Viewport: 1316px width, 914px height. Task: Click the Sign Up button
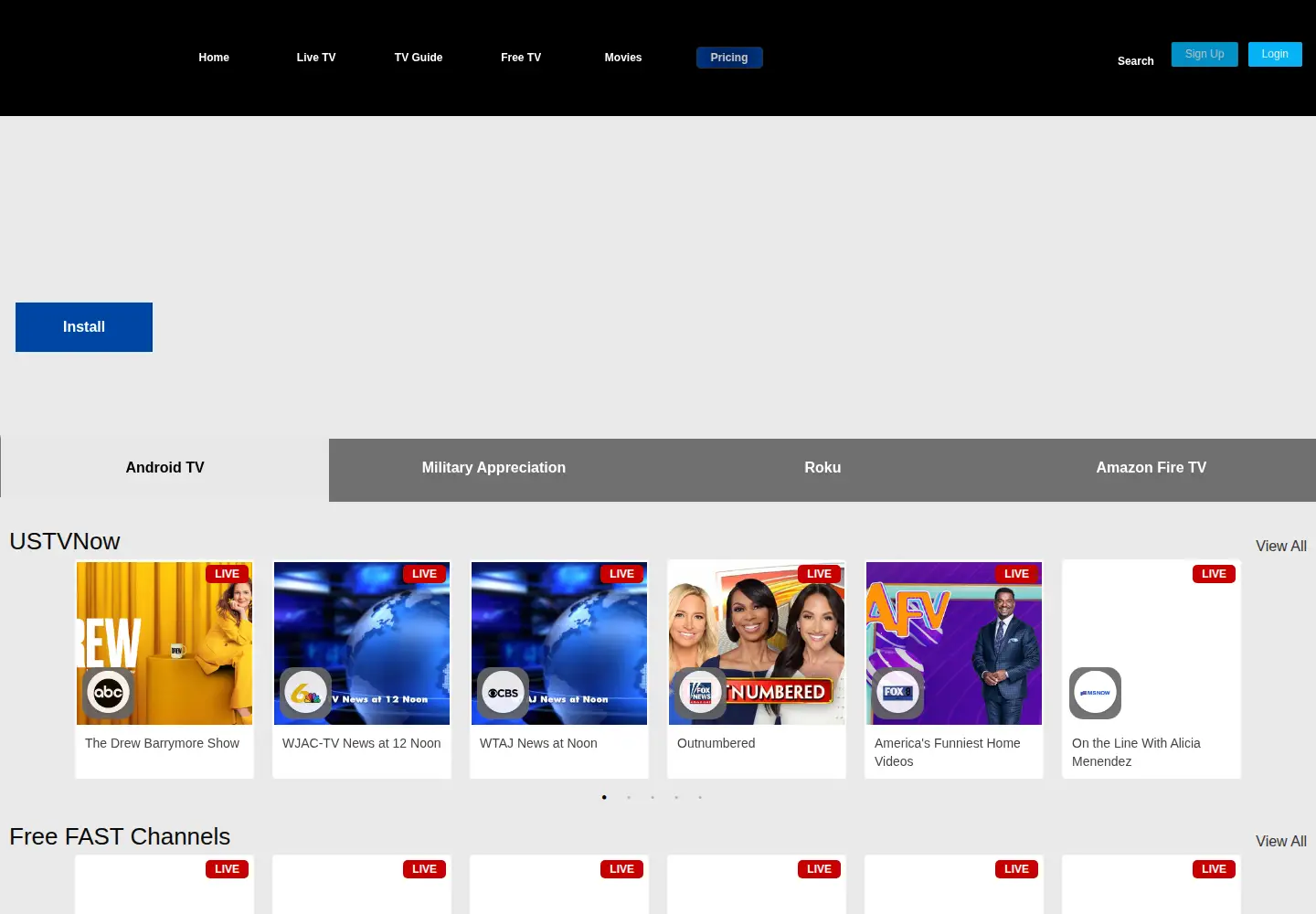click(x=1205, y=54)
